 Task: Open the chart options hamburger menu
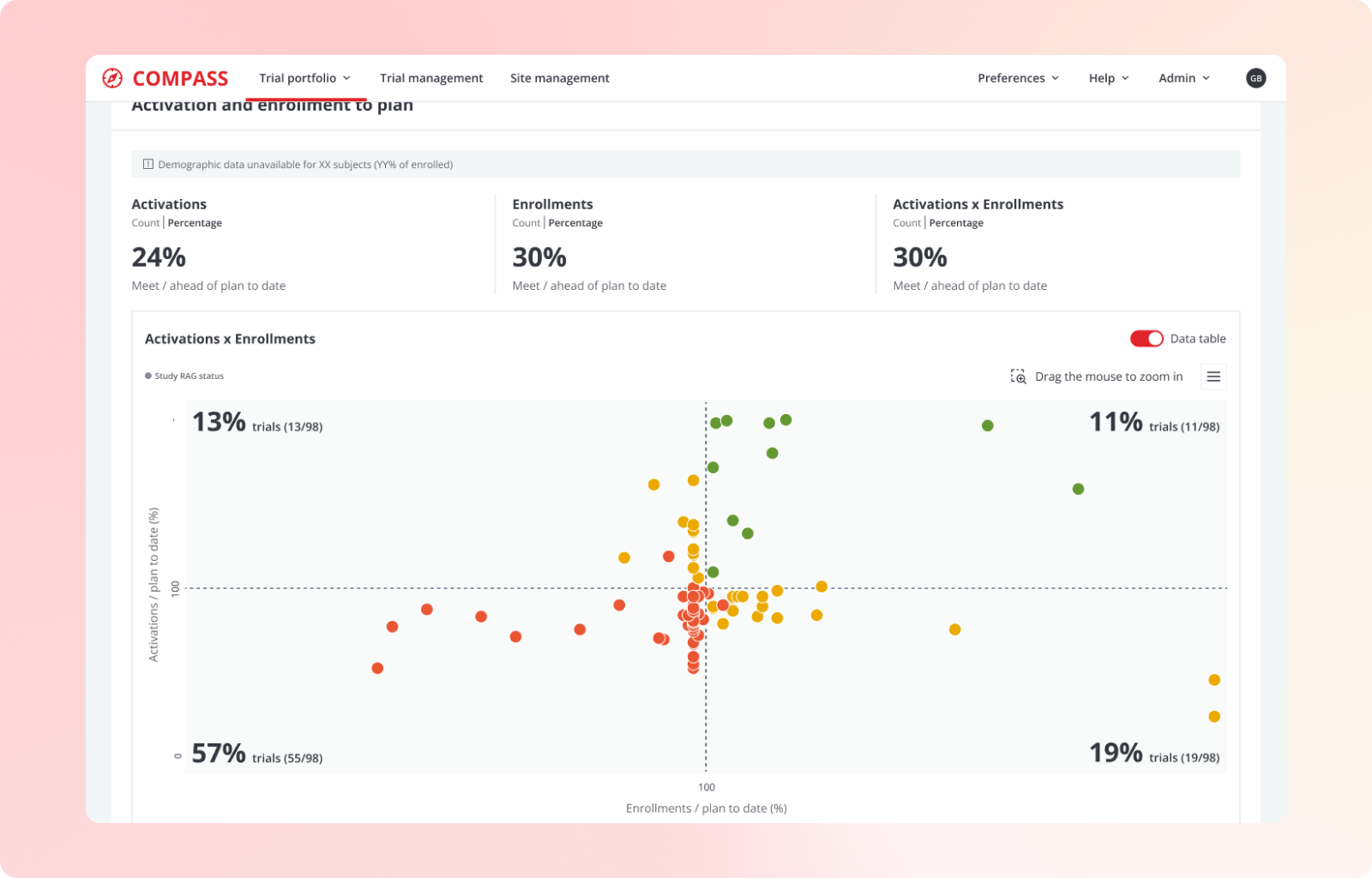[x=1213, y=376]
